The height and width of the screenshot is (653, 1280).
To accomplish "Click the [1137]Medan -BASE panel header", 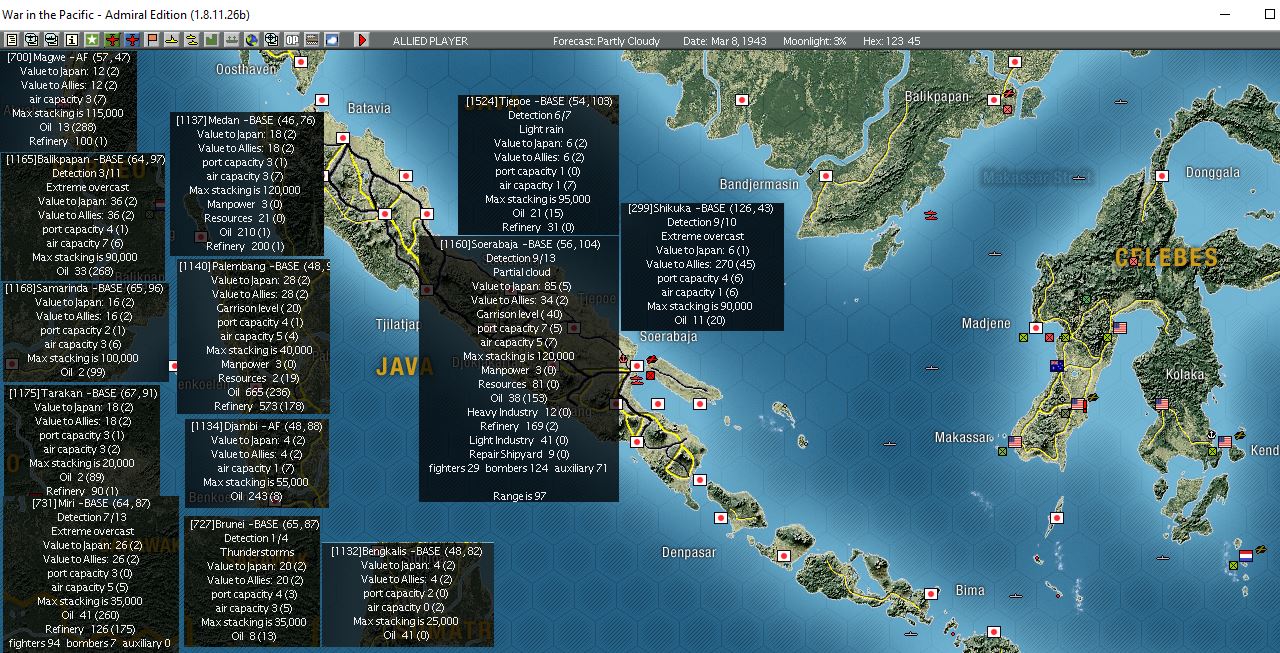I will [x=246, y=120].
